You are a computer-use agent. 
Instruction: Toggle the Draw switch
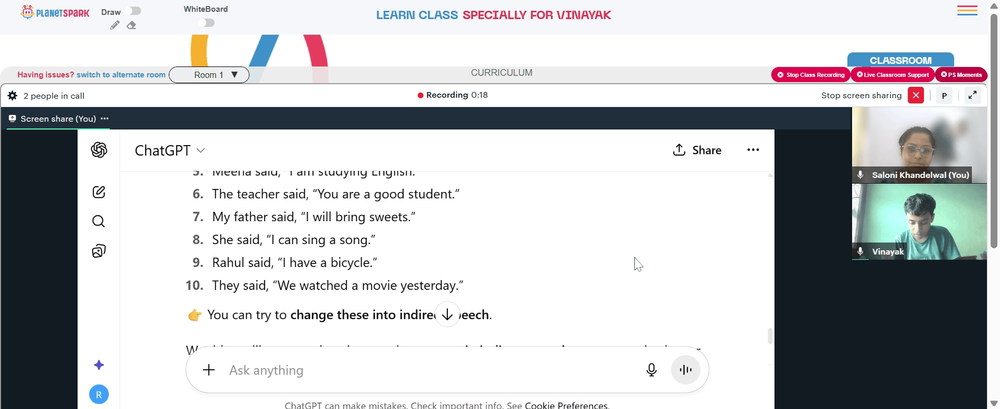coord(134,11)
